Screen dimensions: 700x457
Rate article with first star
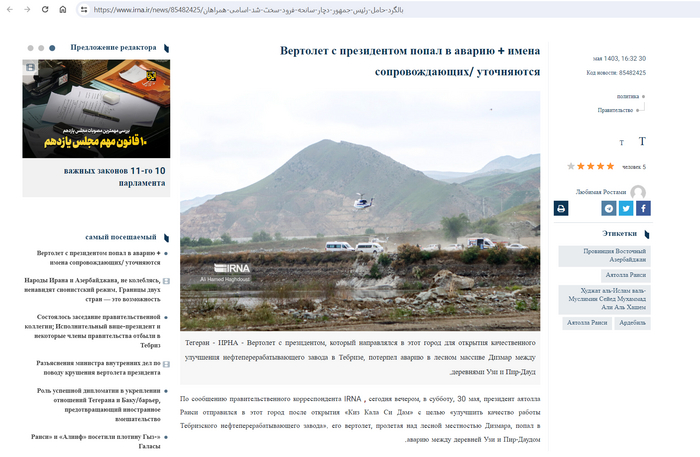pyautogui.click(x=571, y=166)
